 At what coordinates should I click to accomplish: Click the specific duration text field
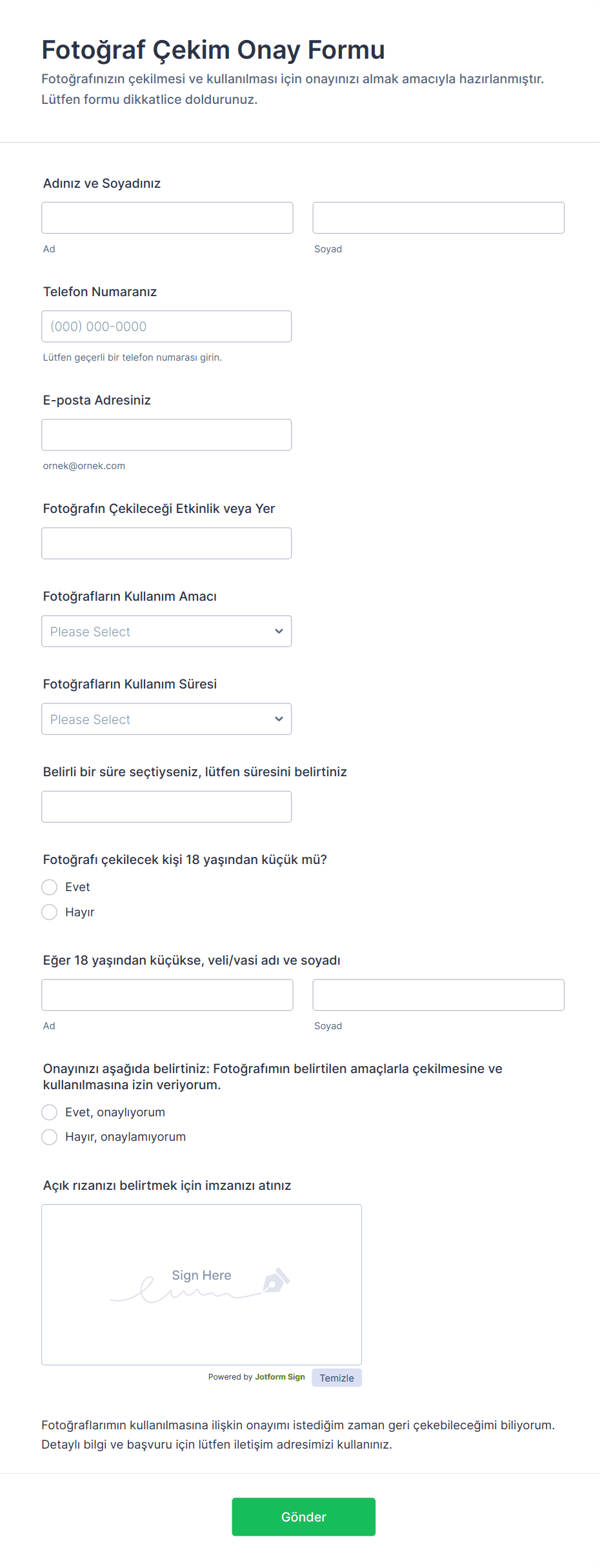coord(166,807)
